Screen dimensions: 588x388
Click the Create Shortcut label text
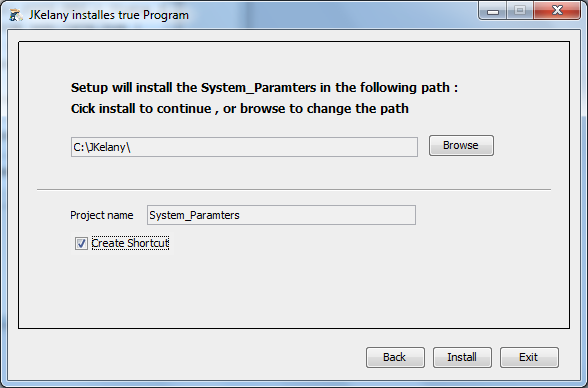(130, 243)
